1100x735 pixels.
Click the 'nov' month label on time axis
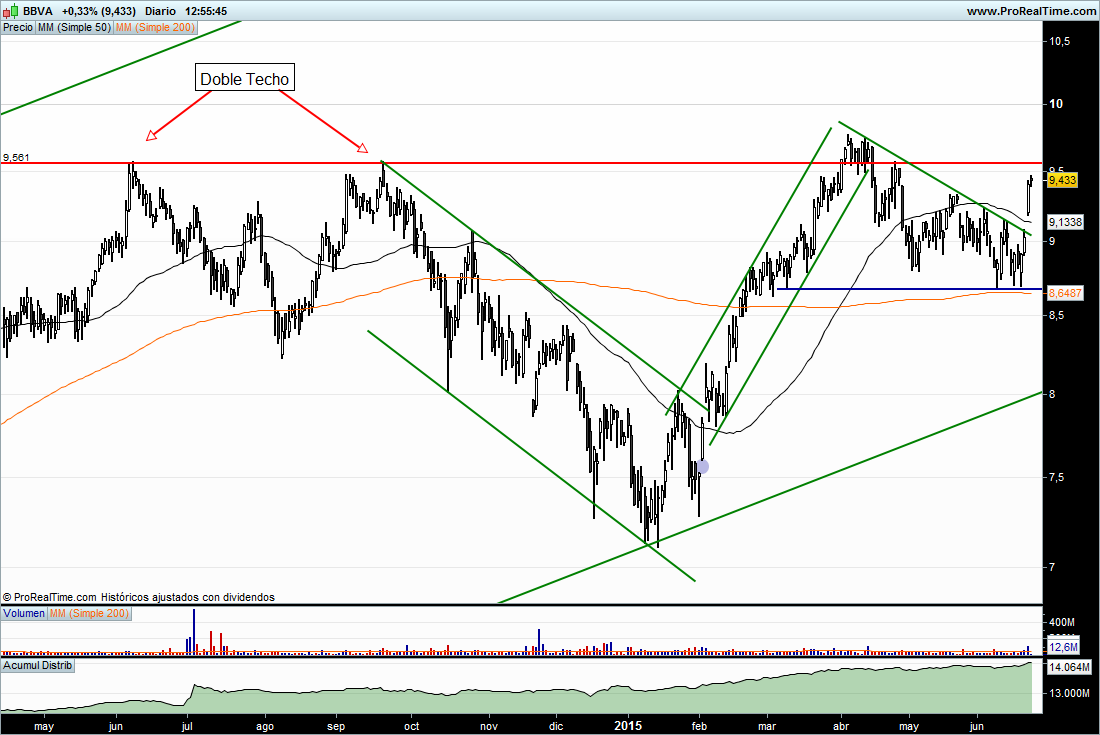coord(489,726)
